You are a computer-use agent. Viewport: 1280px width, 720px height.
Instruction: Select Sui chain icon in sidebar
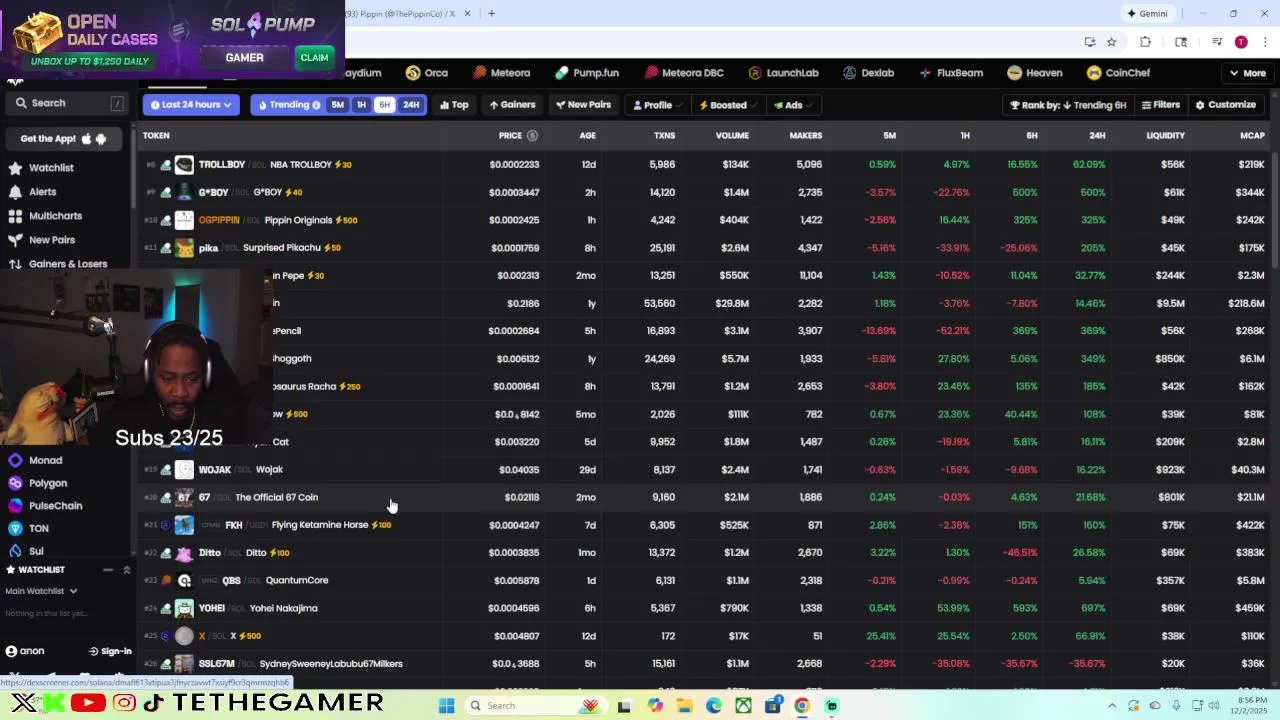15,551
